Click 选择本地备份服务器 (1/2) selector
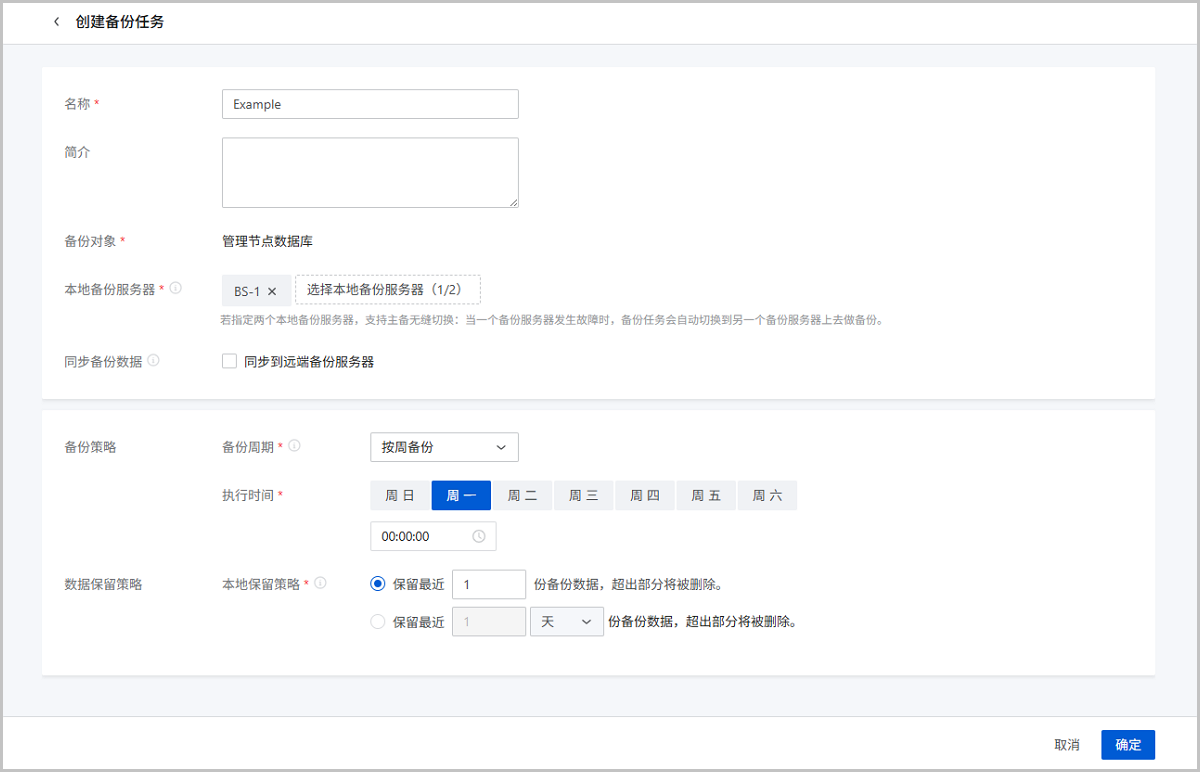Viewport: 1200px width, 772px height. coord(387,290)
